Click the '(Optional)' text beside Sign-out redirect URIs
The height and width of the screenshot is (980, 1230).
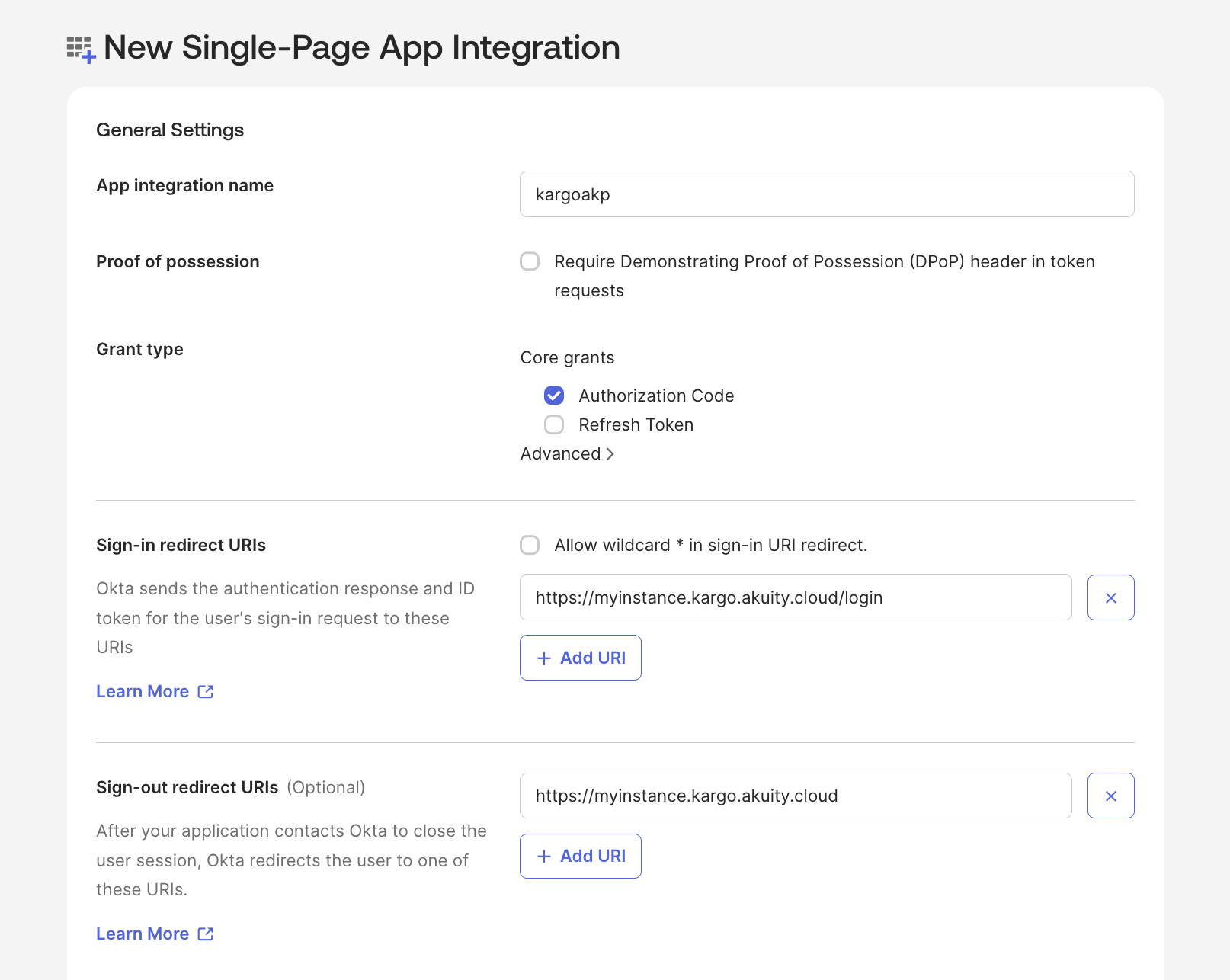[326, 787]
